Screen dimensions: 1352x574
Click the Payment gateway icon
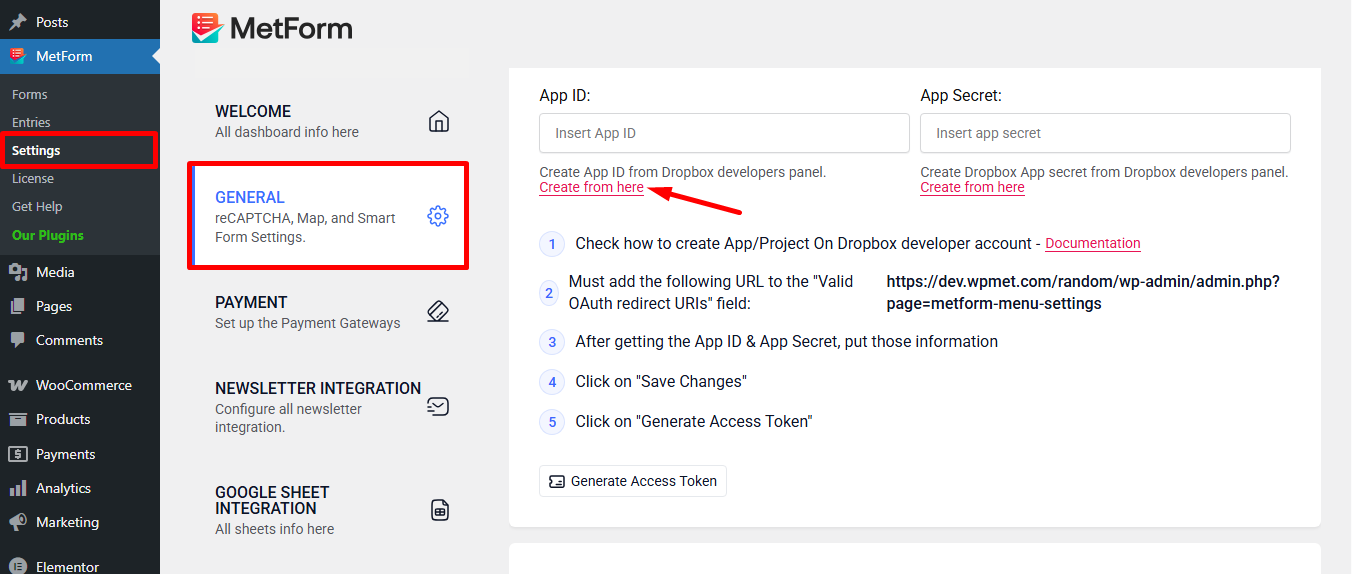[x=438, y=311]
